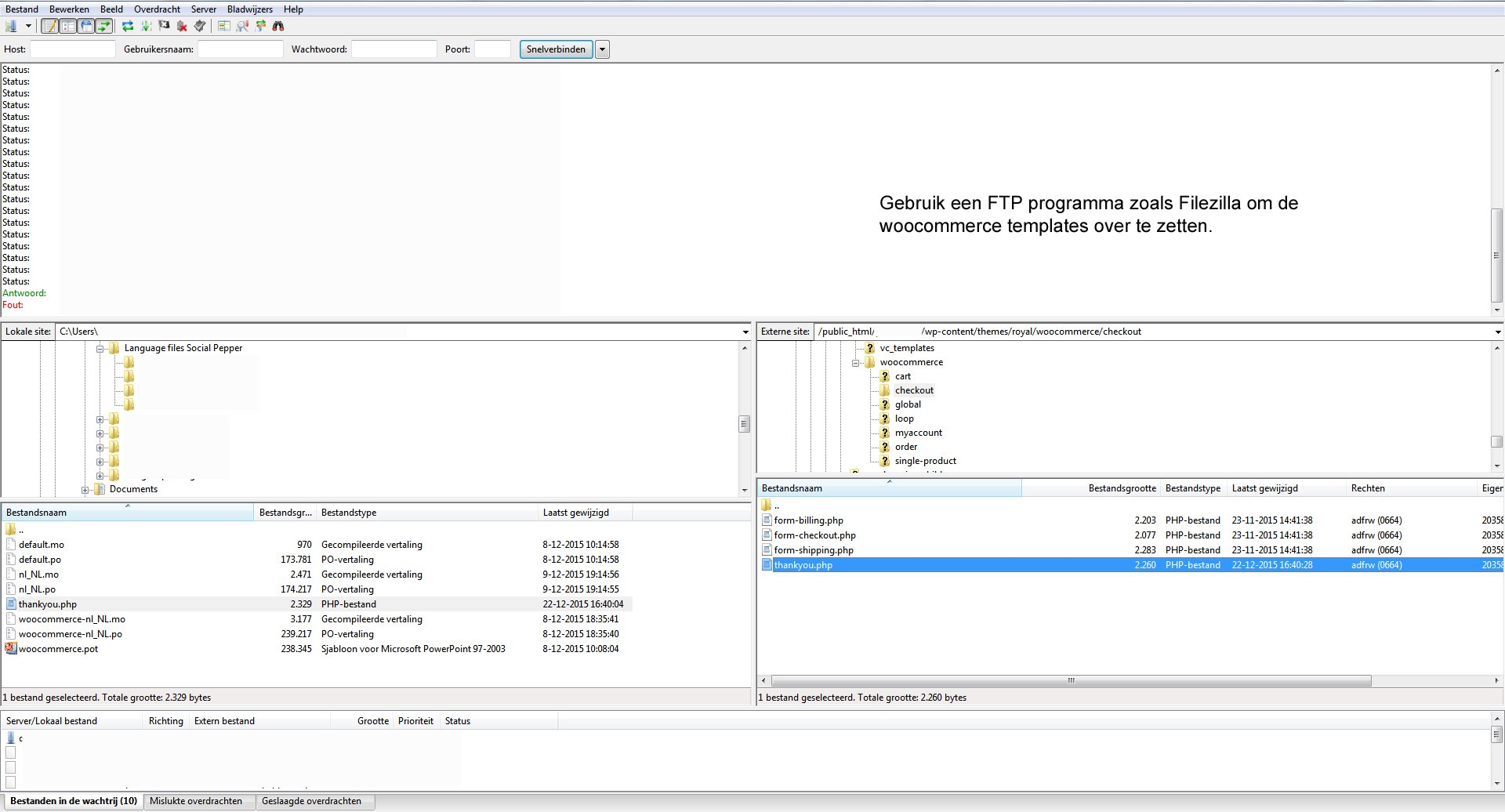
Task: Open the directory listing filters icon
Action: coord(224,26)
